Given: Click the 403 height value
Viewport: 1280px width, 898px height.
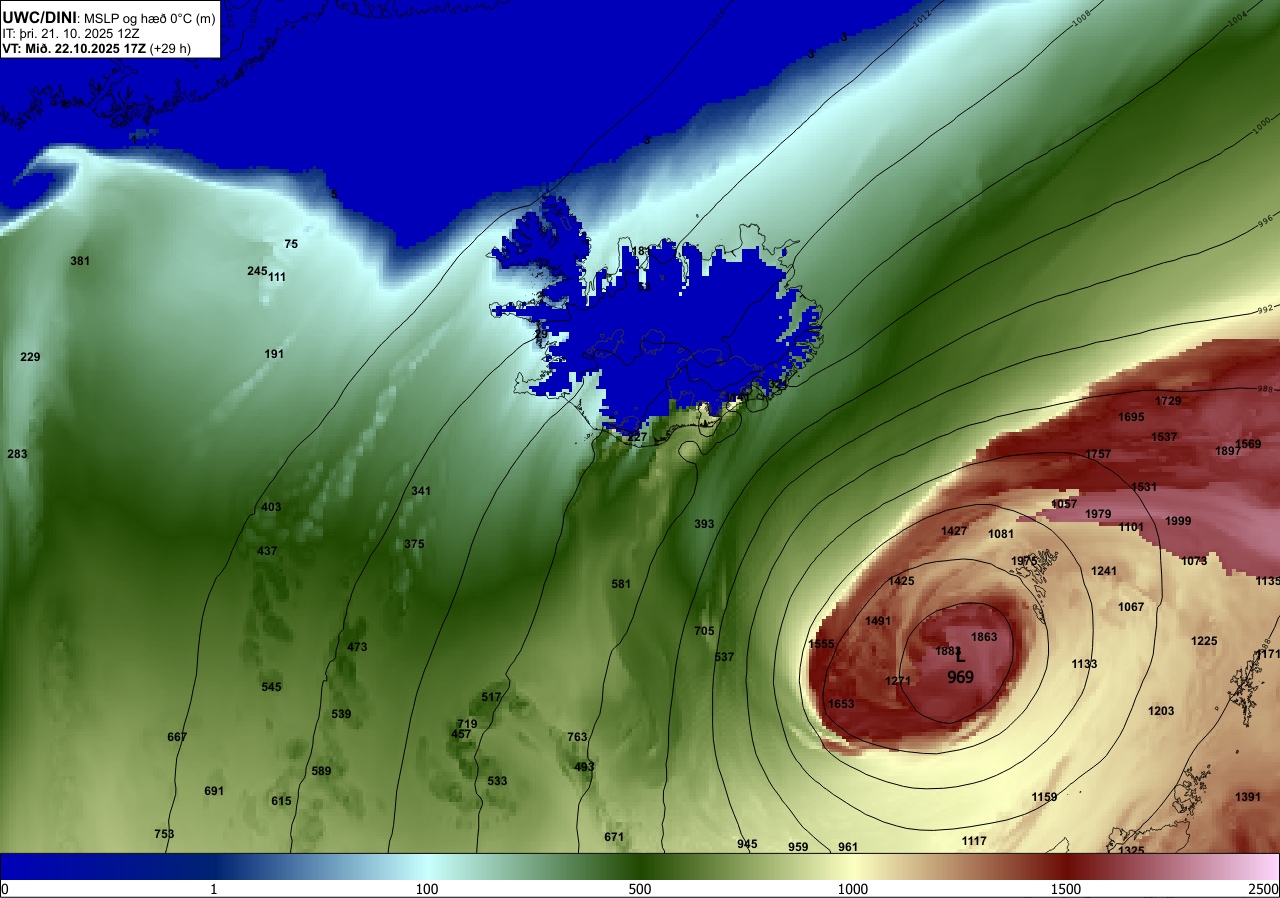Looking at the screenshot, I should point(271,507).
